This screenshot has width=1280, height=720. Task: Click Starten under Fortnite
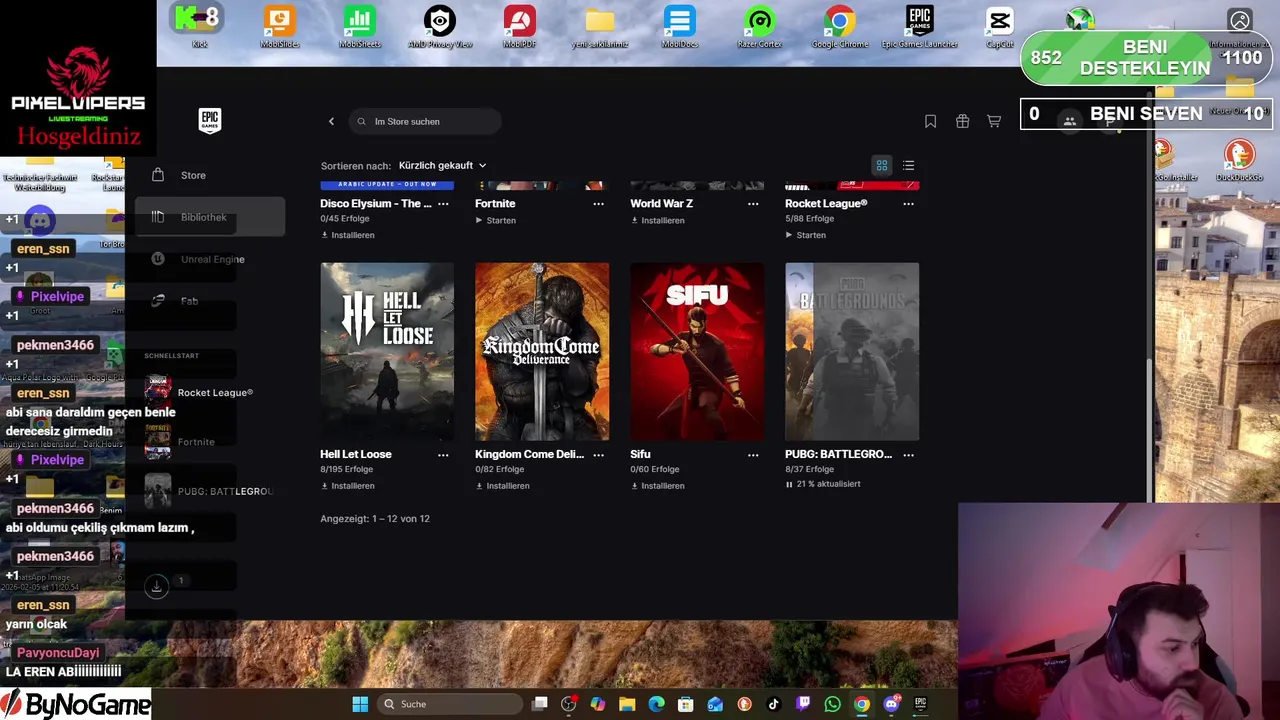point(496,220)
